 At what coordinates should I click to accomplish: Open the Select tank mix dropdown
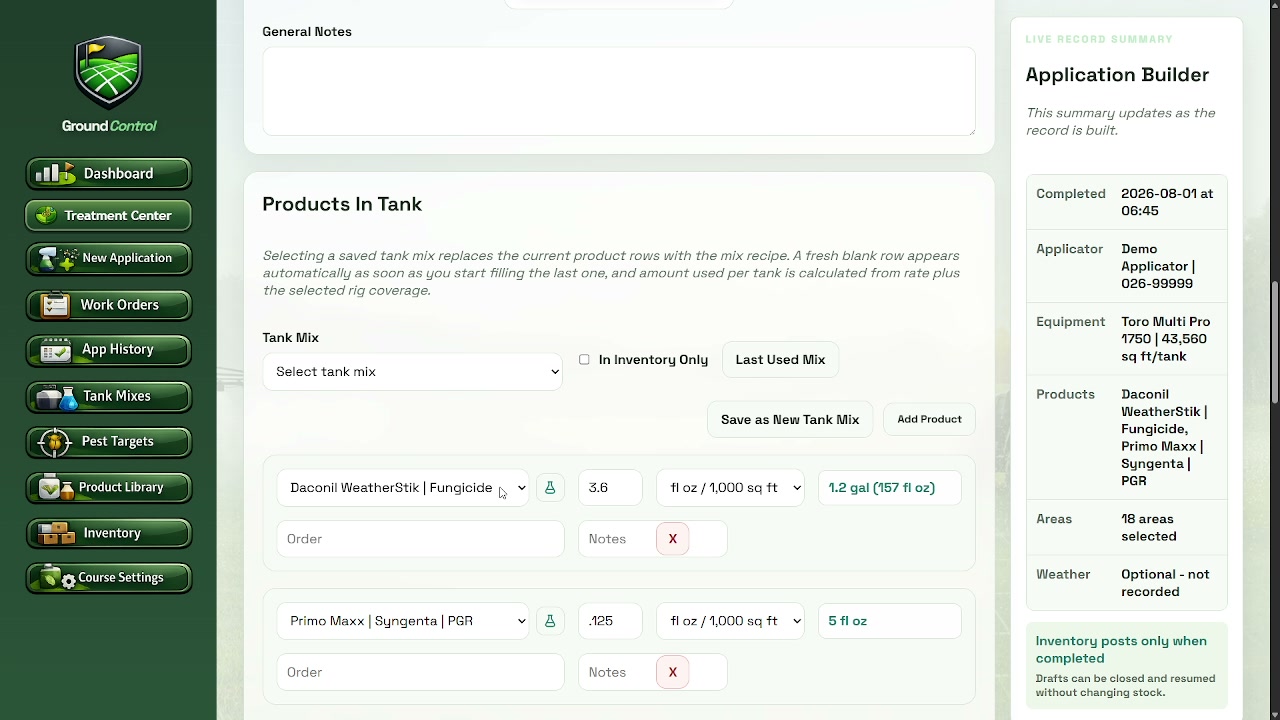pyautogui.click(x=412, y=372)
